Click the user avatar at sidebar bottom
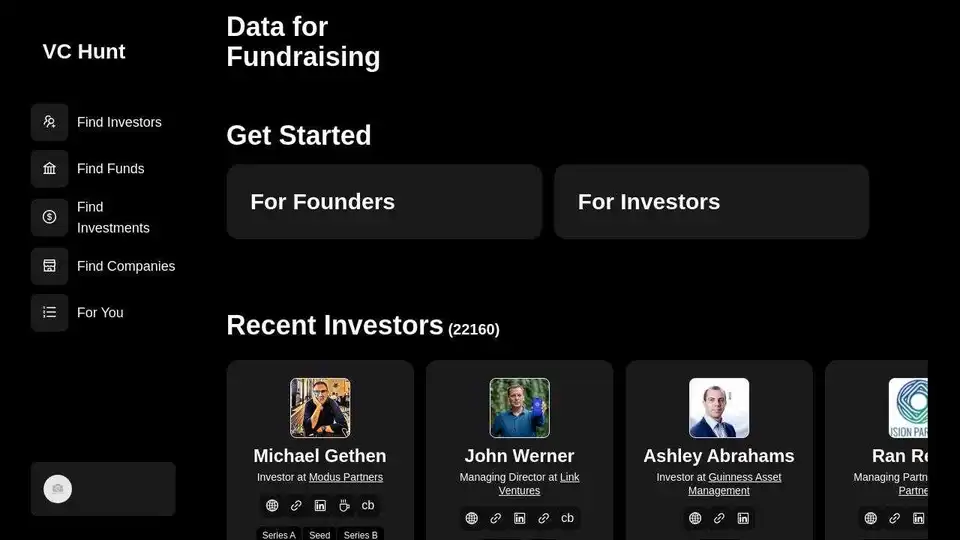This screenshot has width=960, height=540. click(58, 489)
